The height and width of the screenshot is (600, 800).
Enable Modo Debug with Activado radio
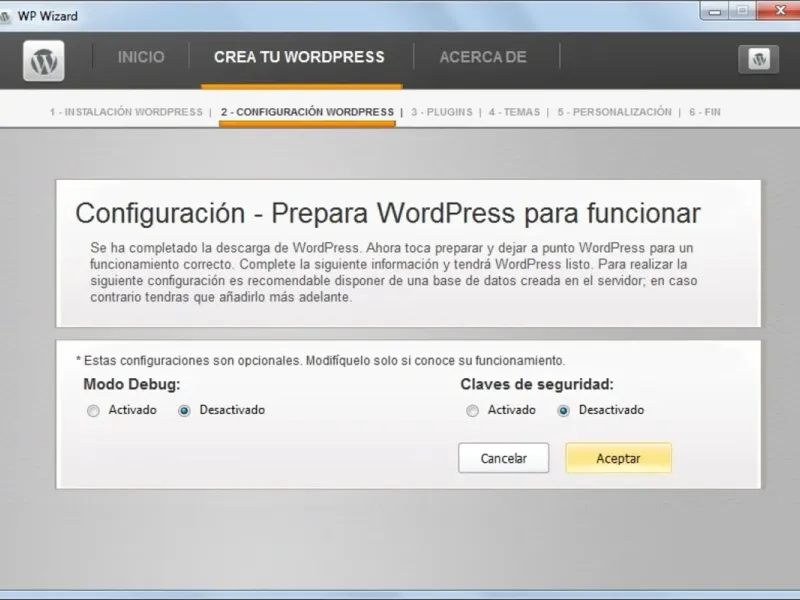point(93,411)
